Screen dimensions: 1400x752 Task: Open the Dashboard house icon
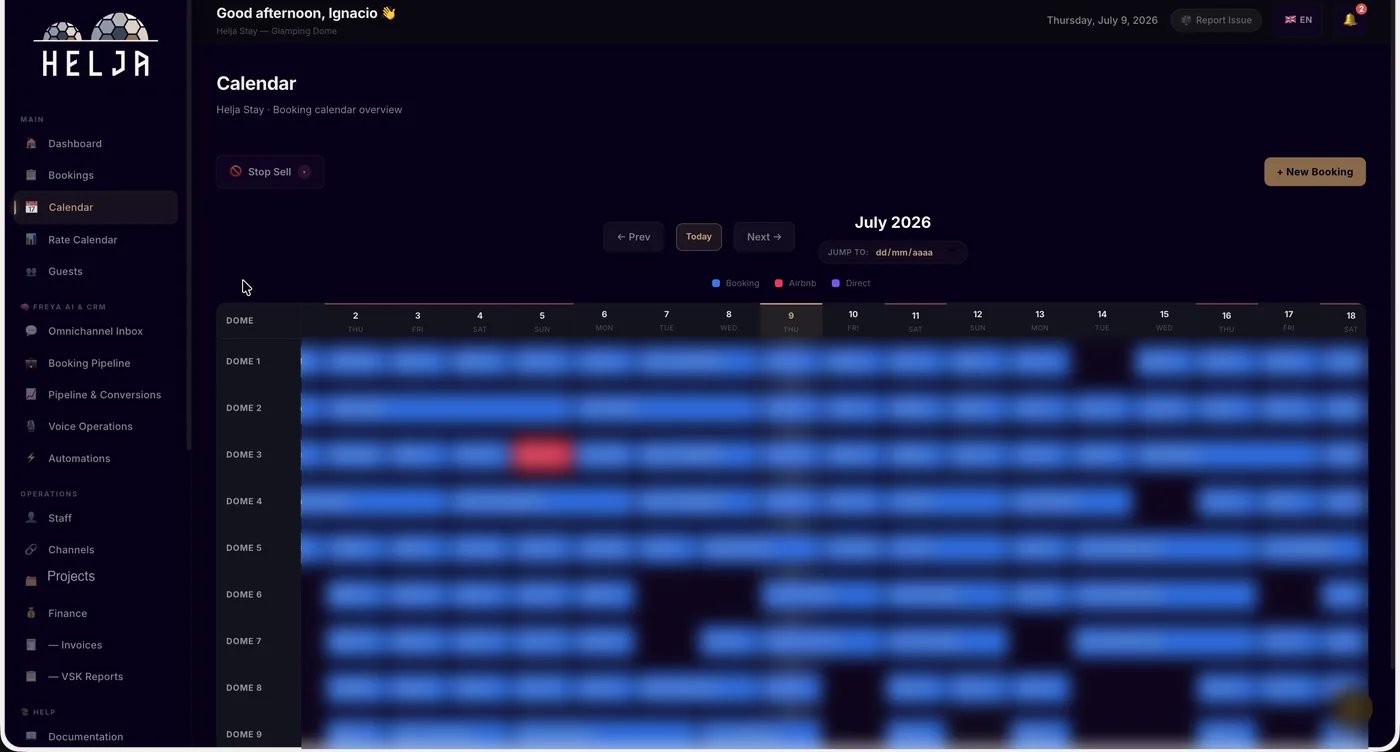pos(31,143)
